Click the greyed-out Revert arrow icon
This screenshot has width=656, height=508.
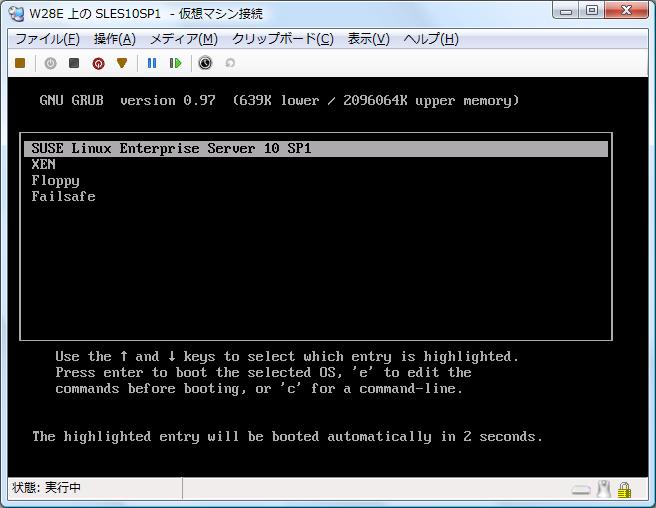tap(230, 63)
